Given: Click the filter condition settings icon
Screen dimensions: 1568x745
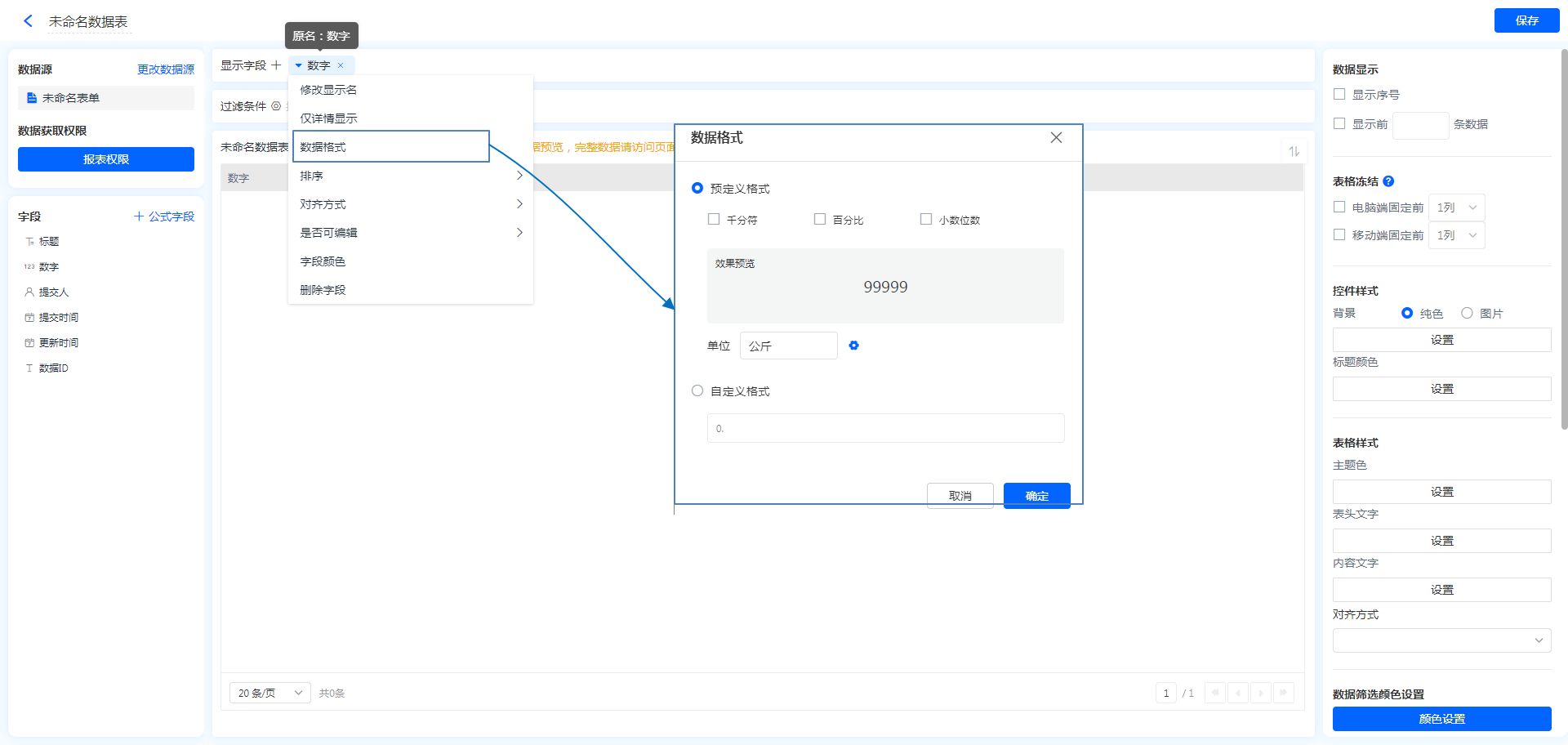Looking at the screenshot, I should point(276,106).
